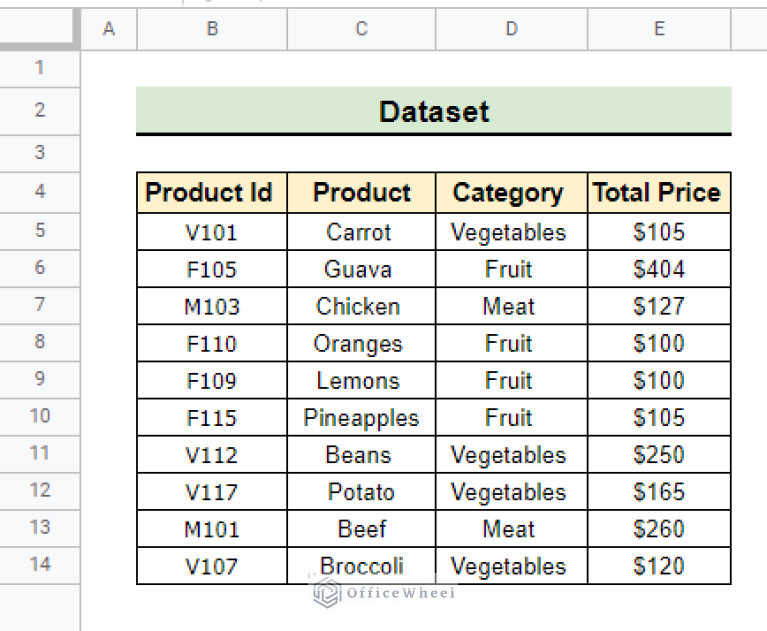Image resolution: width=767 pixels, height=631 pixels.
Task: Select column B header
Action: [212, 30]
